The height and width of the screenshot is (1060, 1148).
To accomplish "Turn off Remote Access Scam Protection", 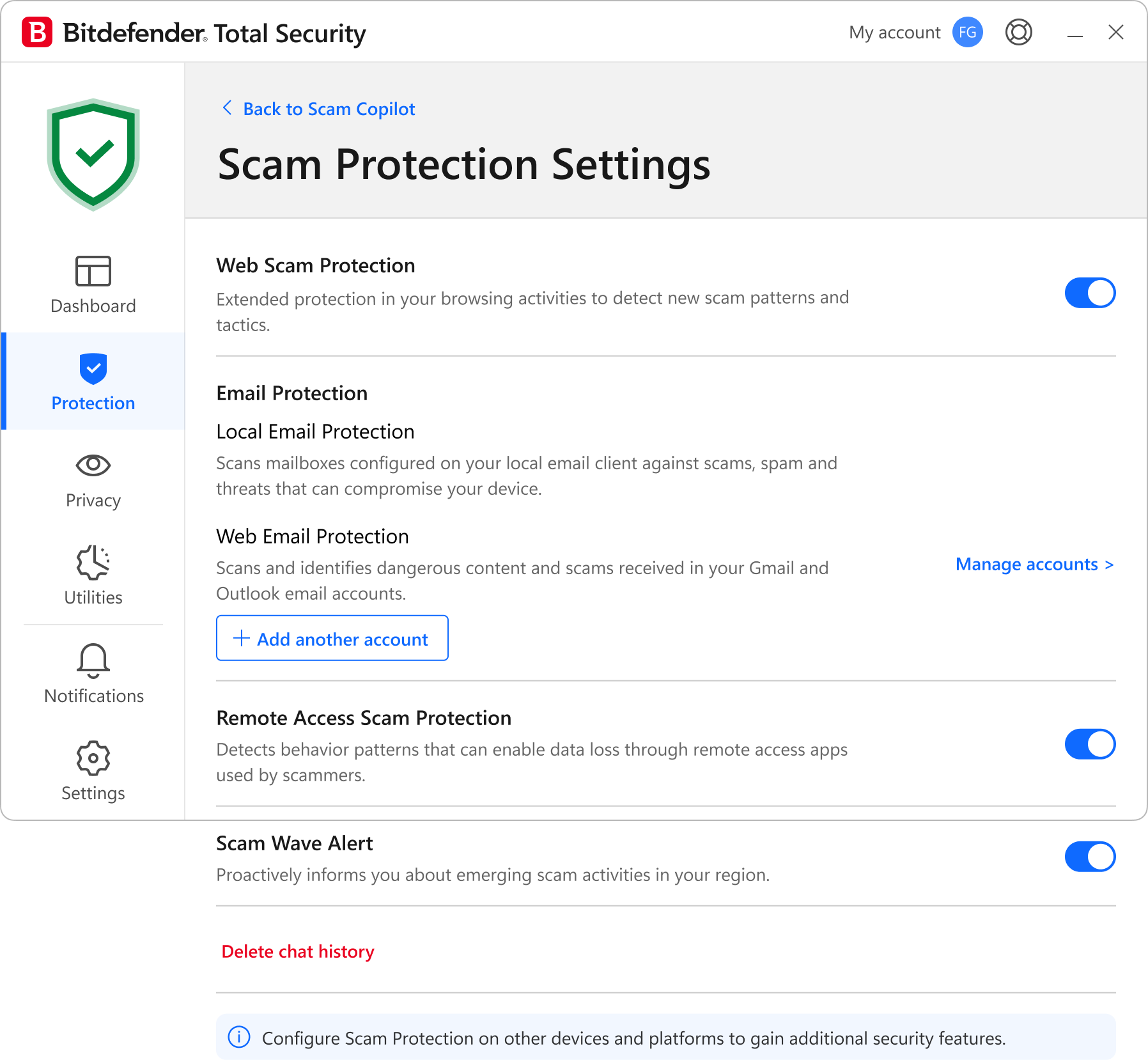I will (1089, 744).
